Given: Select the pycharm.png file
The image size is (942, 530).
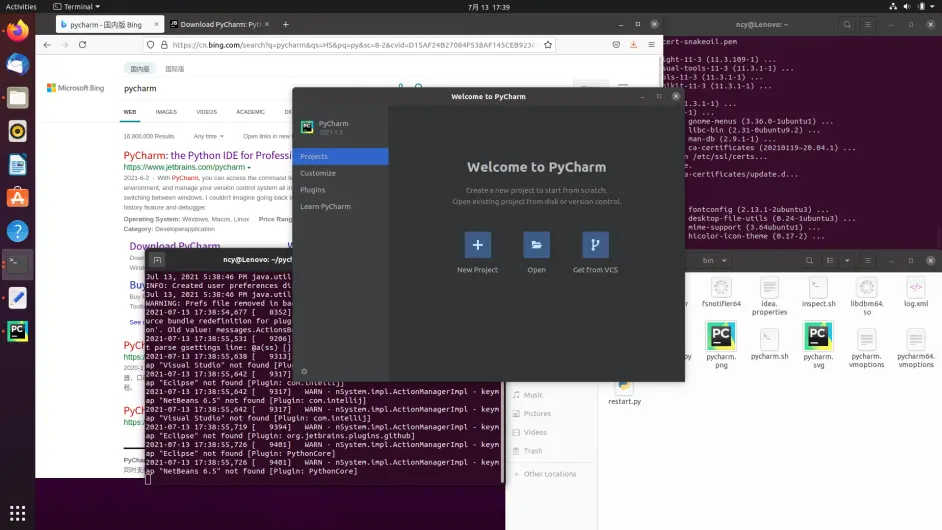Looking at the screenshot, I should click(x=721, y=345).
